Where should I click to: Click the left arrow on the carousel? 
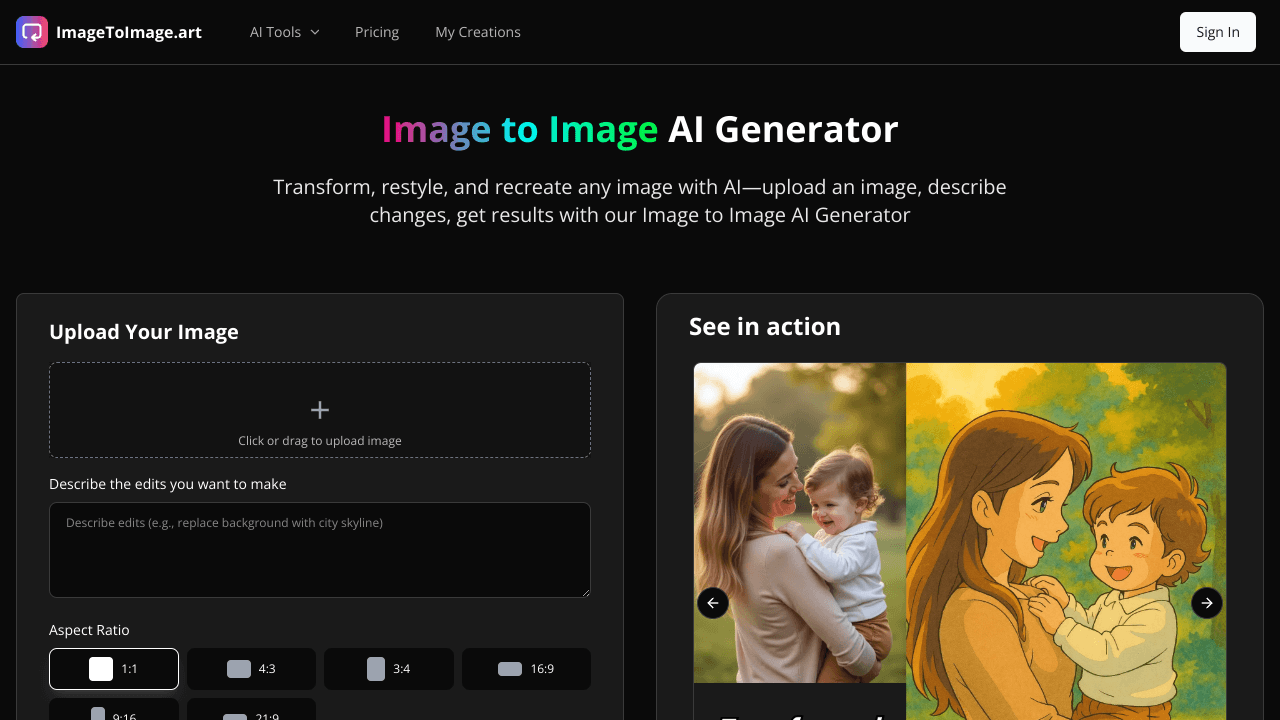713,602
